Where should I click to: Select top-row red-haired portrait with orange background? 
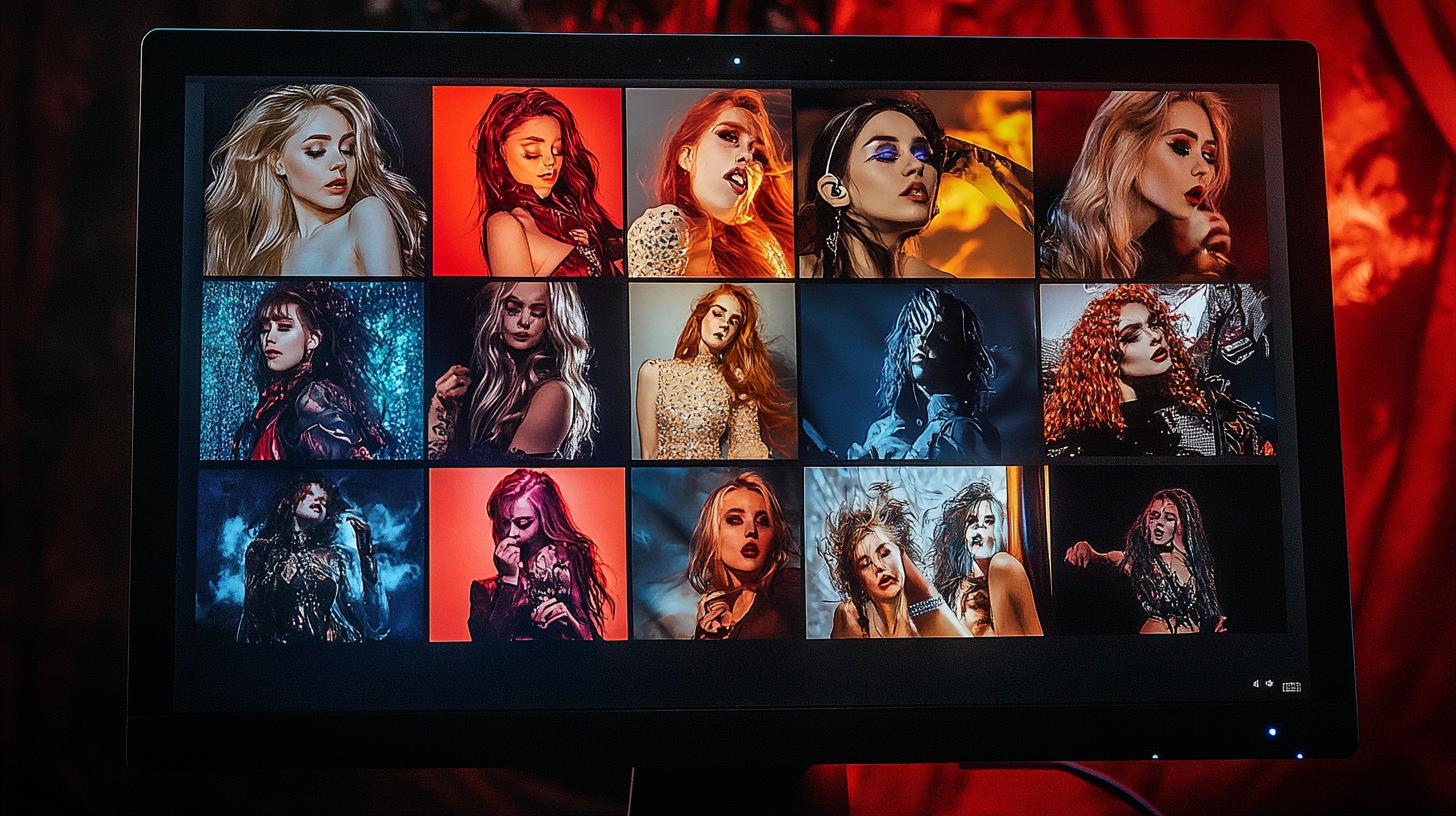point(527,181)
